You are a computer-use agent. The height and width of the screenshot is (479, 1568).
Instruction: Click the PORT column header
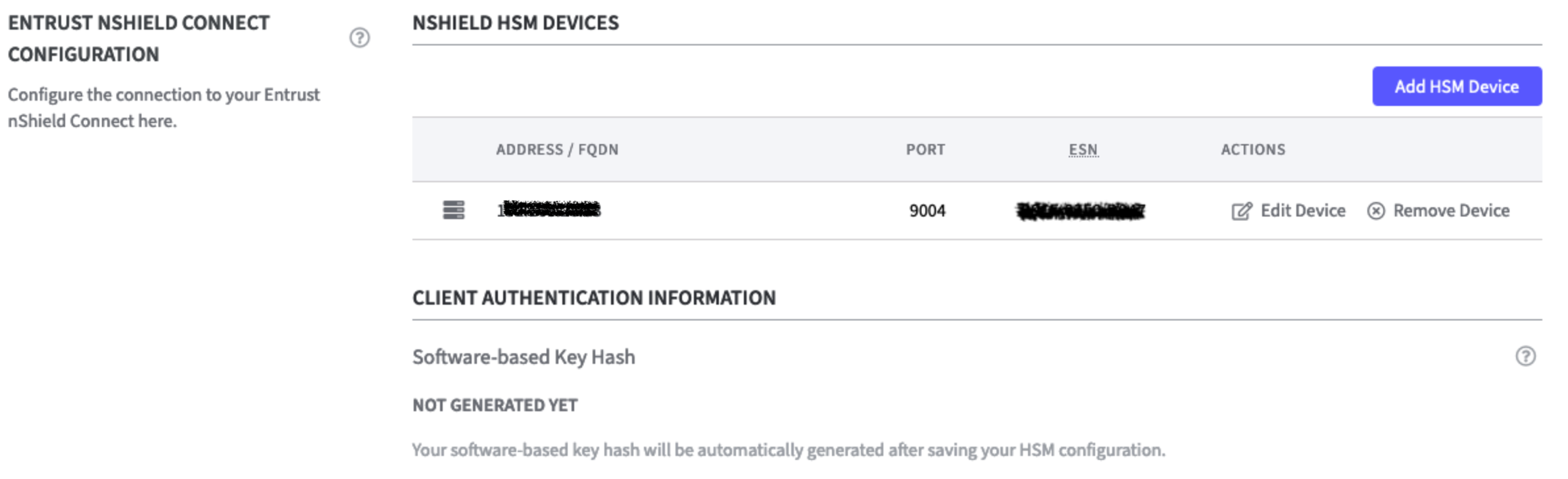[x=925, y=149]
